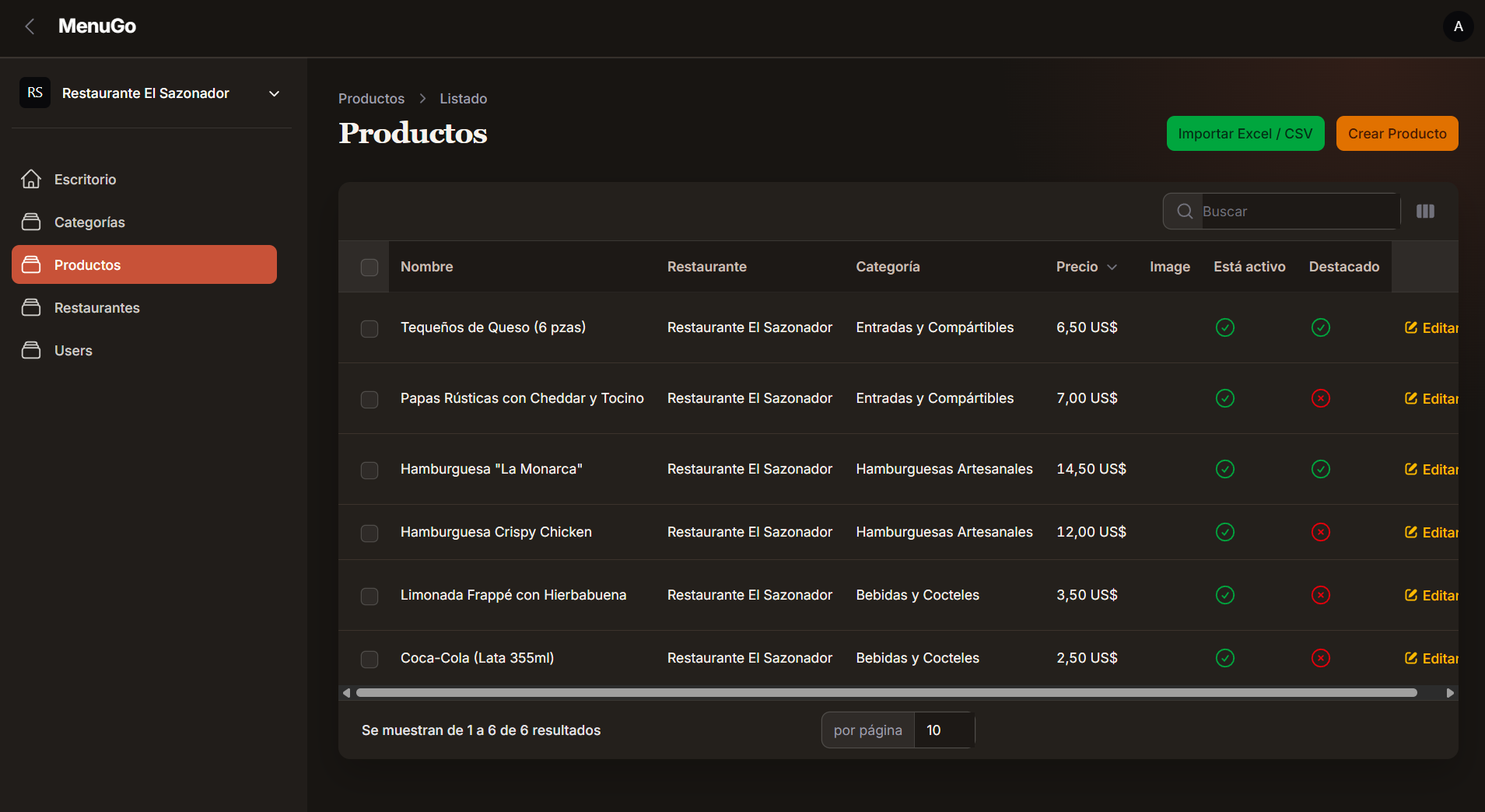Click the RS restaurant logo badge
1485x812 pixels.
click(x=35, y=93)
